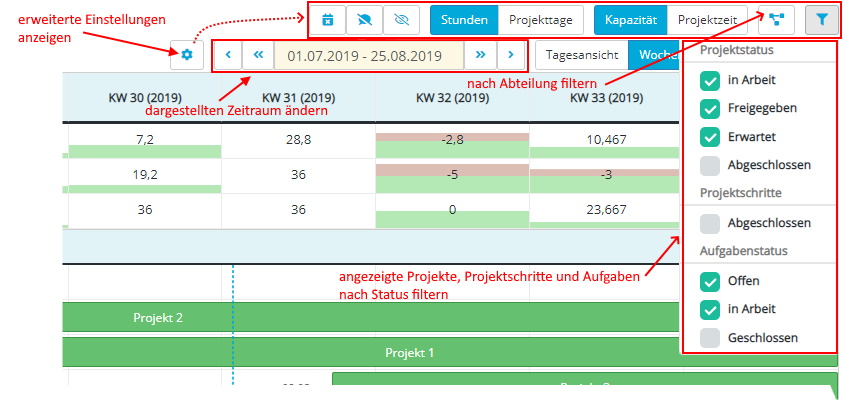Toggle the crossed-out eye visibility icon
The width and height of the screenshot is (845, 409).
tap(401, 20)
